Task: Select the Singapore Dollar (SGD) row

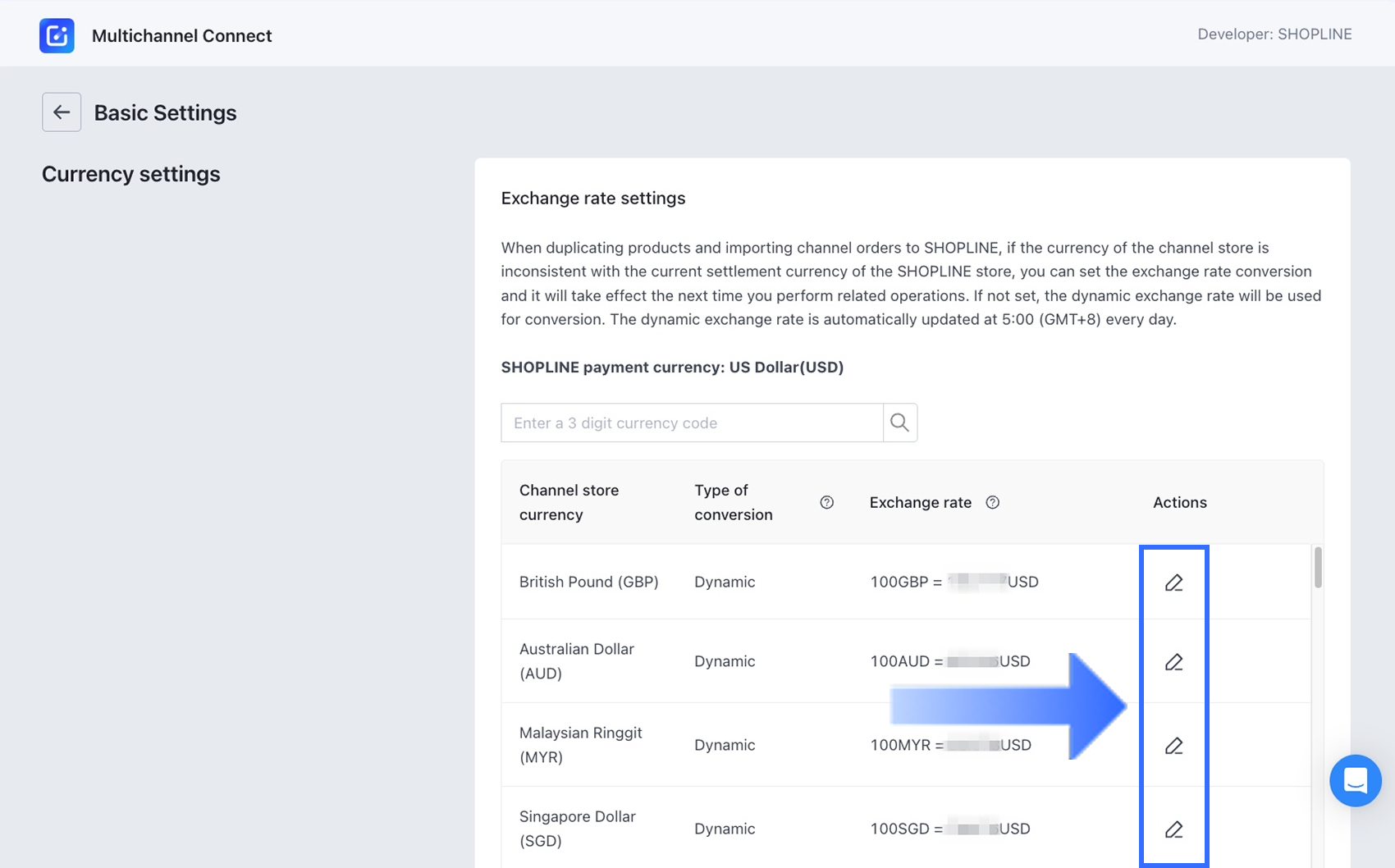Action: click(x=577, y=829)
